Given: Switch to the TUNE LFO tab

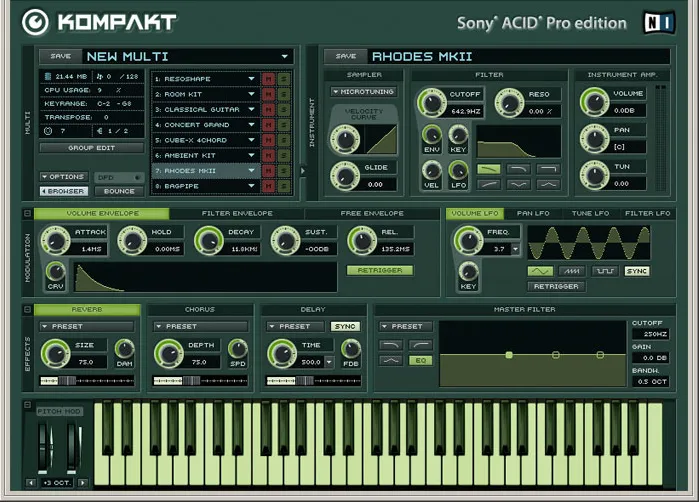Looking at the screenshot, I should pos(590,213).
